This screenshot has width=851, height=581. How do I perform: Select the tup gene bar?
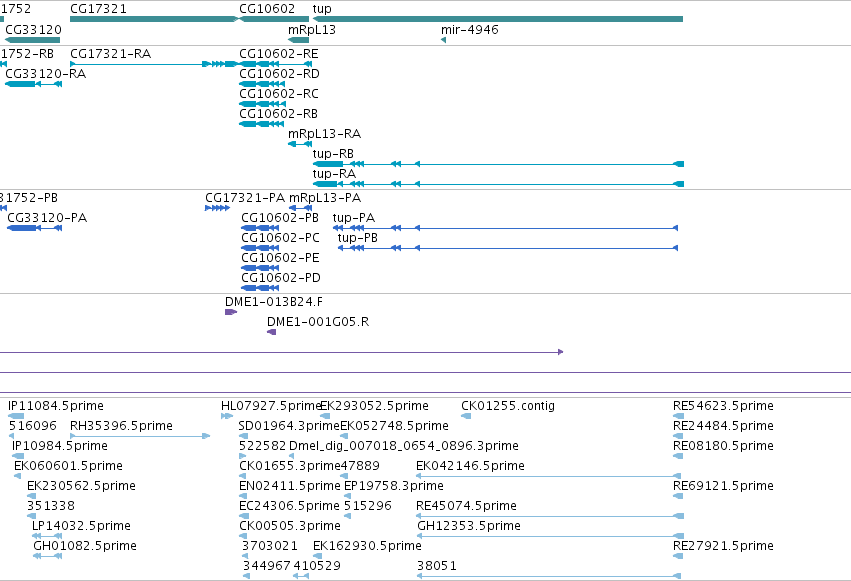point(498,19)
